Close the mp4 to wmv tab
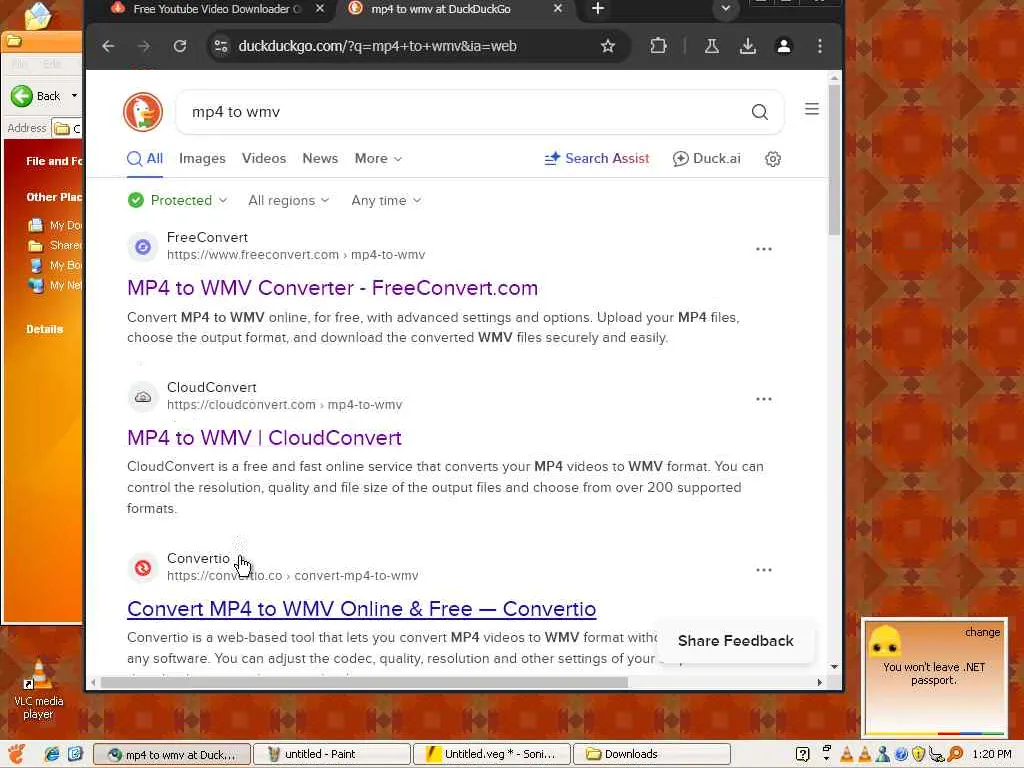This screenshot has height=768, width=1024. [557, 8]
